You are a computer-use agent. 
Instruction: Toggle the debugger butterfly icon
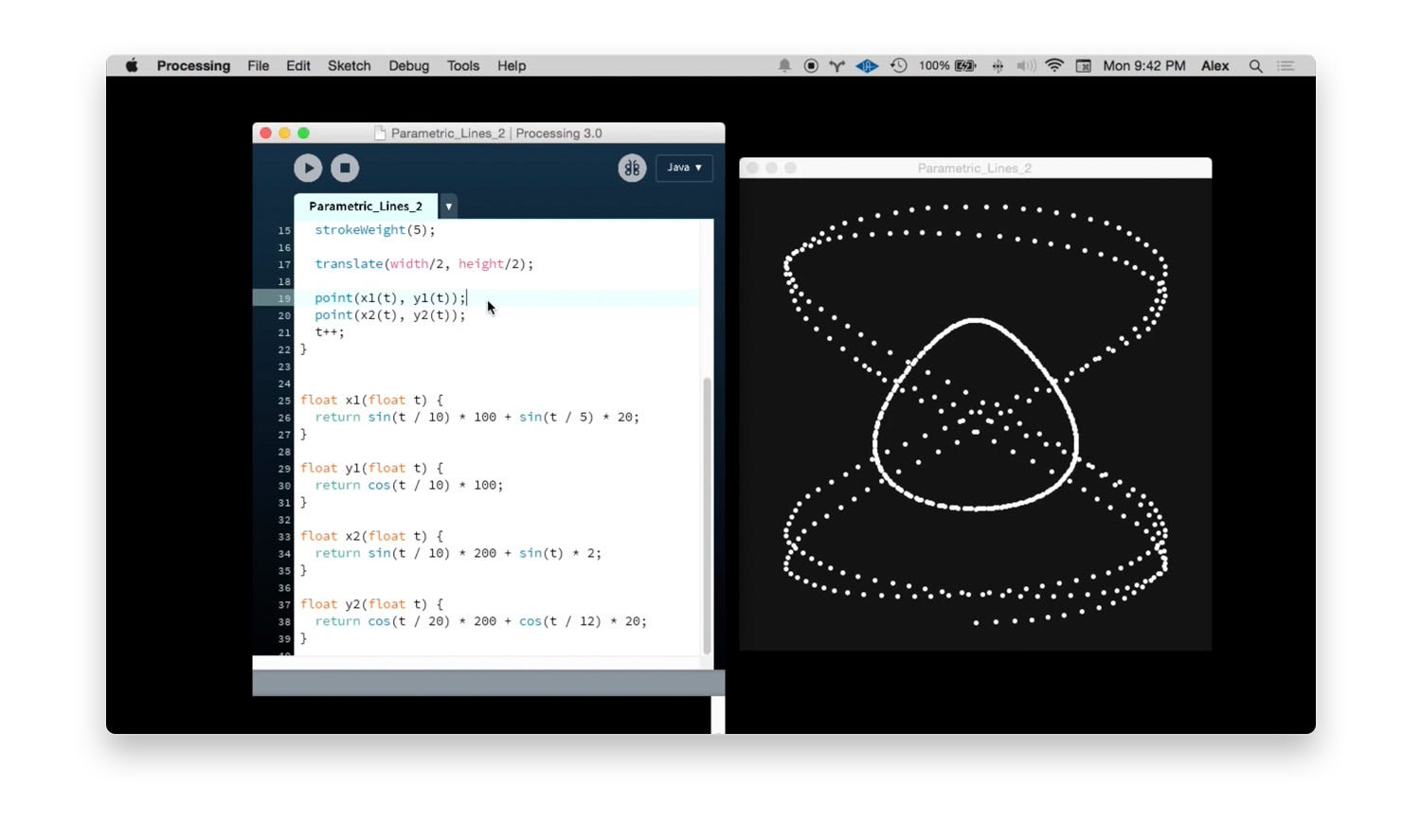(632, 168)
